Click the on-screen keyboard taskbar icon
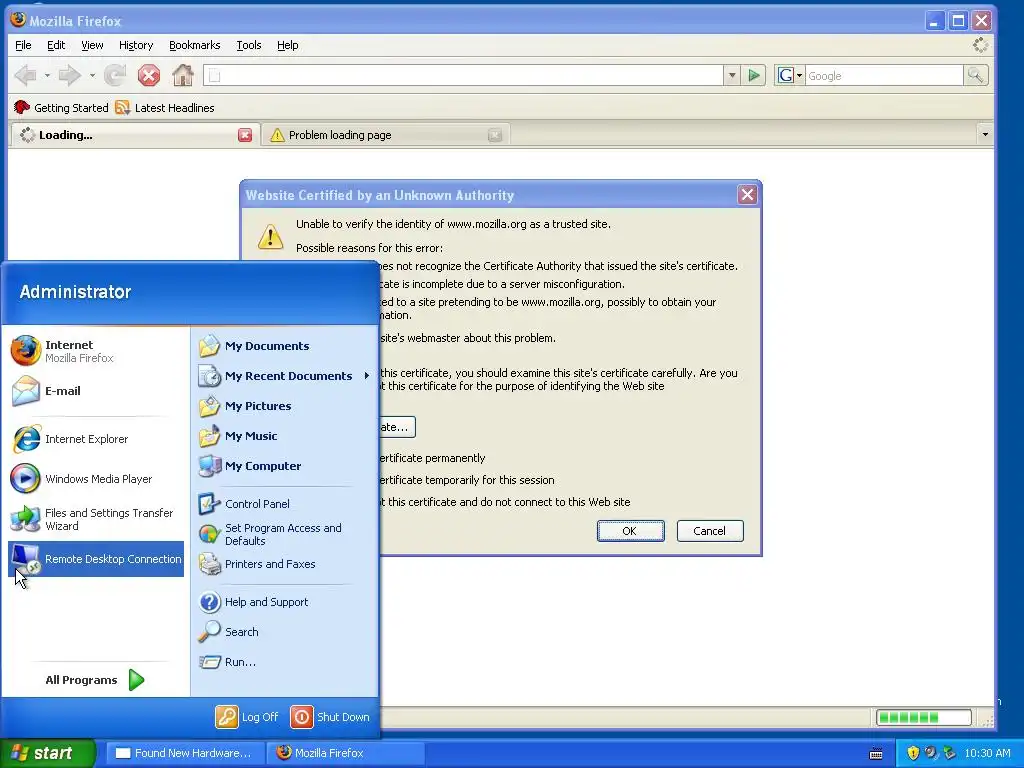1024x768 pixels. point(876,754)
